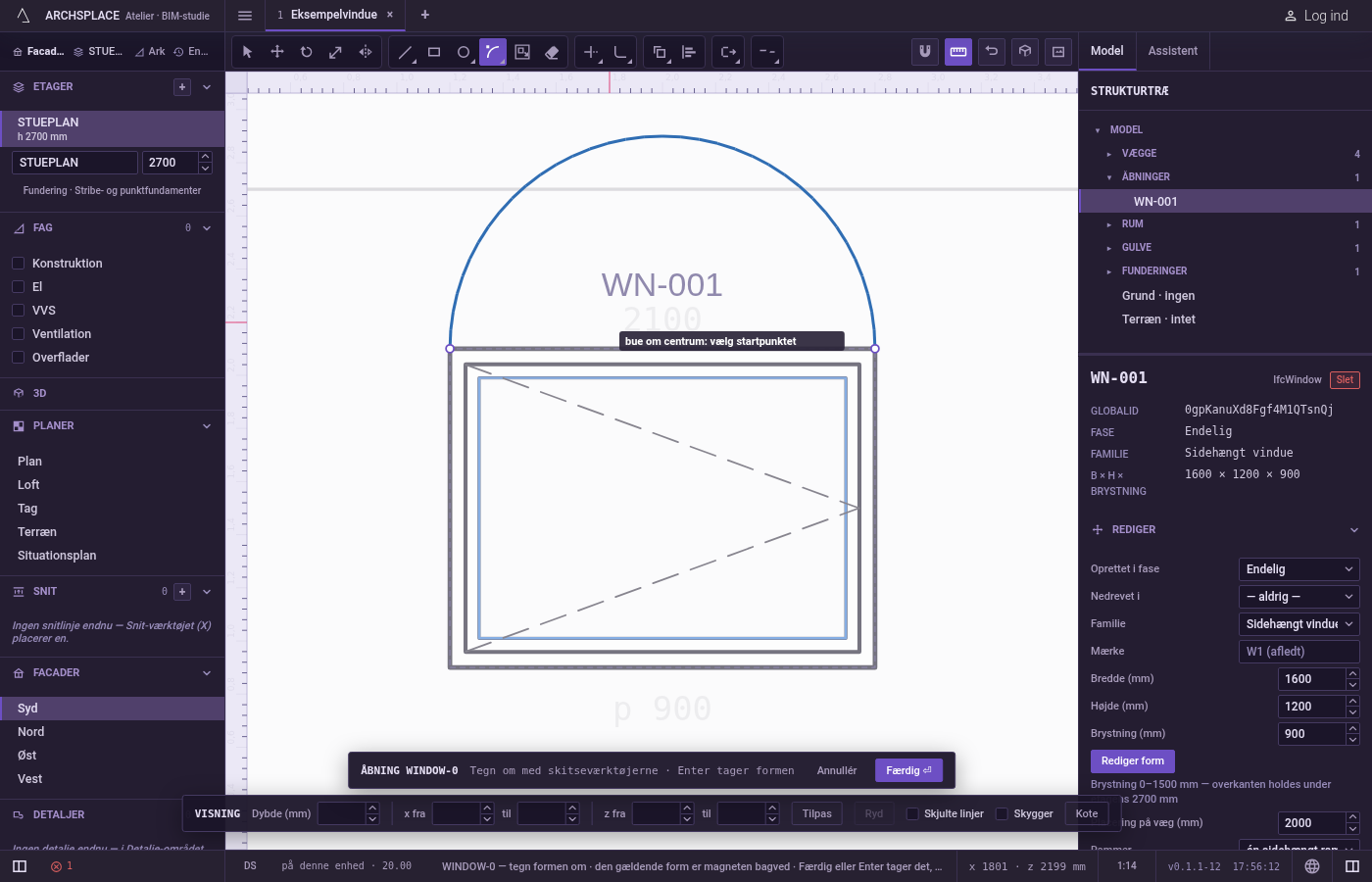
Task: Choose the rotate tool
Action: click(306, 52)
